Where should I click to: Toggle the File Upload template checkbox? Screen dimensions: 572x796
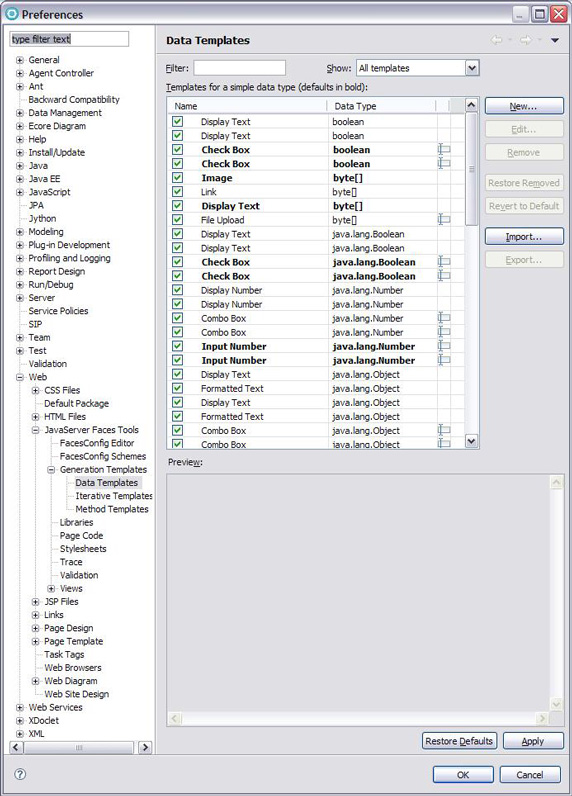[177, 220]
